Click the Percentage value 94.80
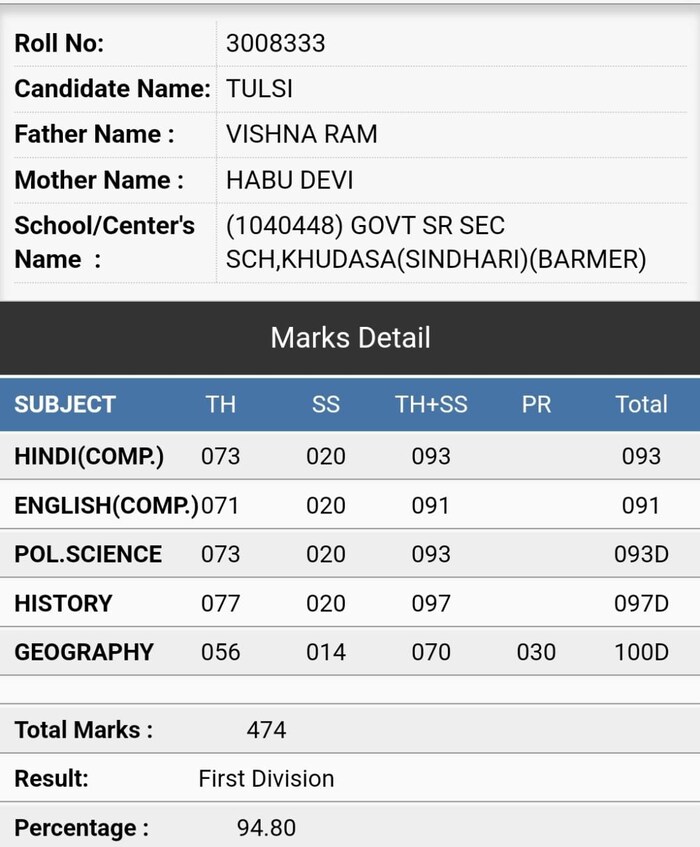This screenshot has width=700, height=847. [266, 828]
